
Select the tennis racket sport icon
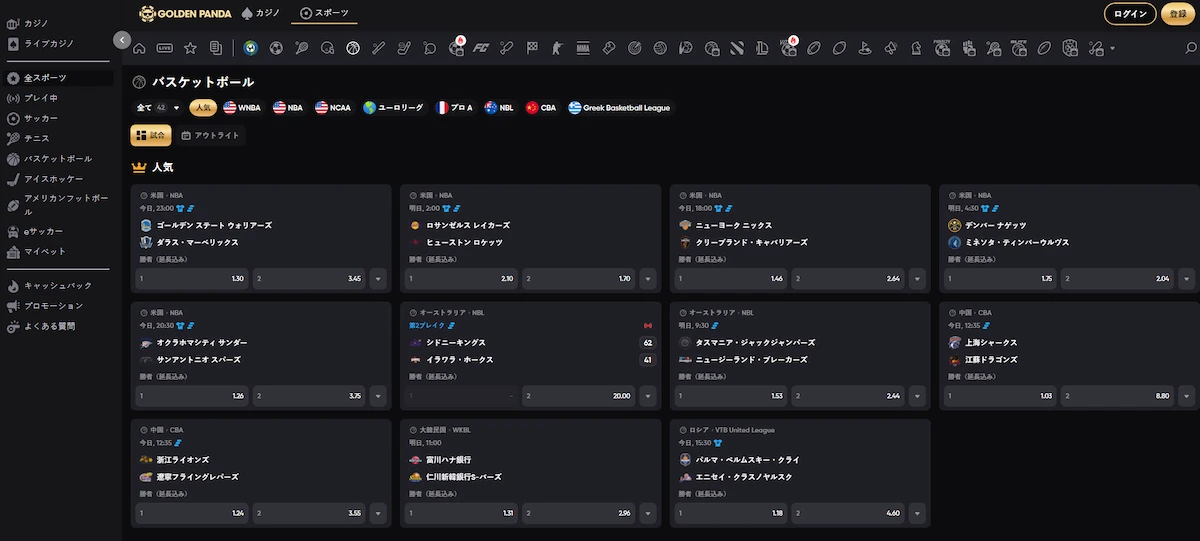[301, 48]
